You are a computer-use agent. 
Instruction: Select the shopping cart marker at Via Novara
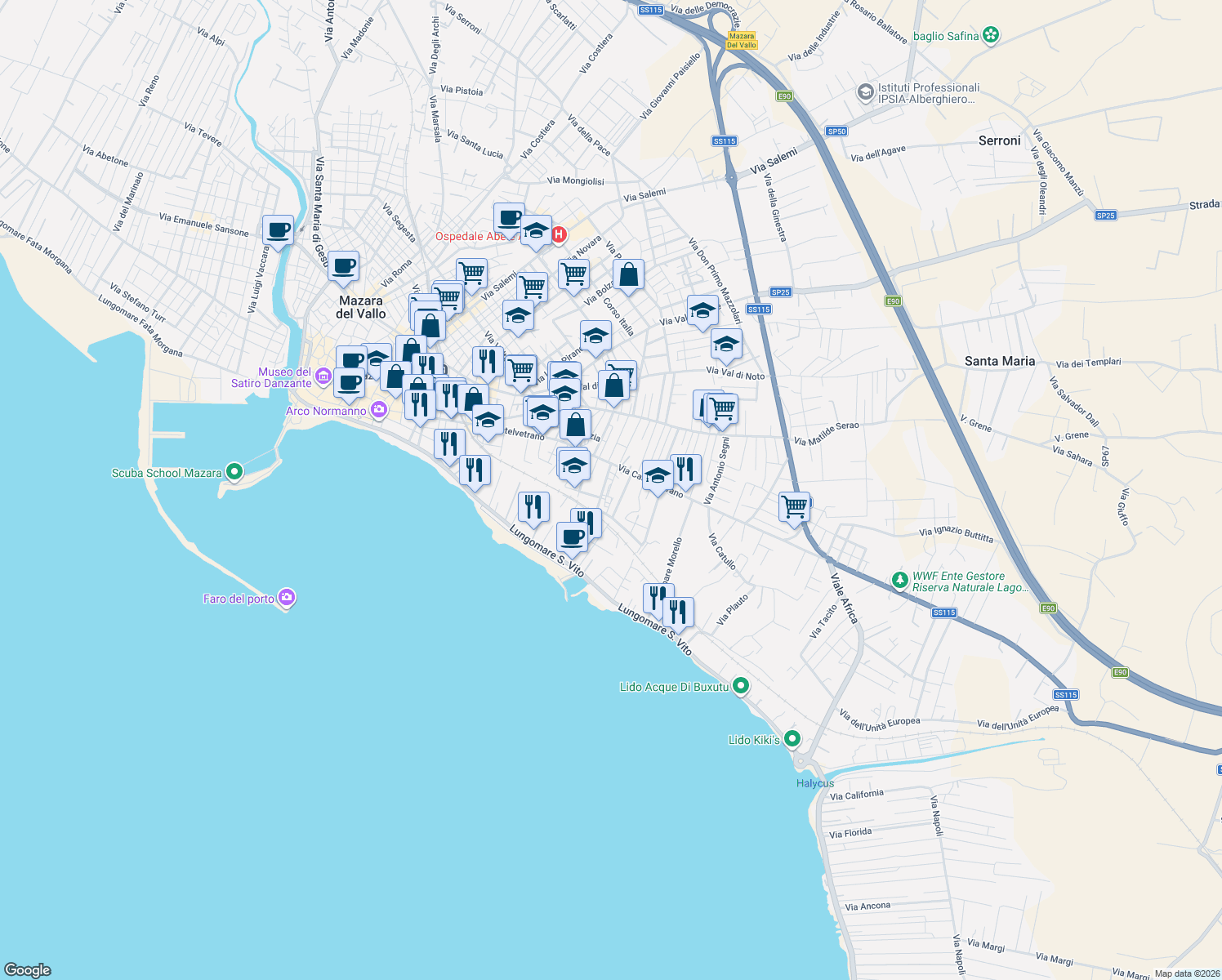pos(574,274)
